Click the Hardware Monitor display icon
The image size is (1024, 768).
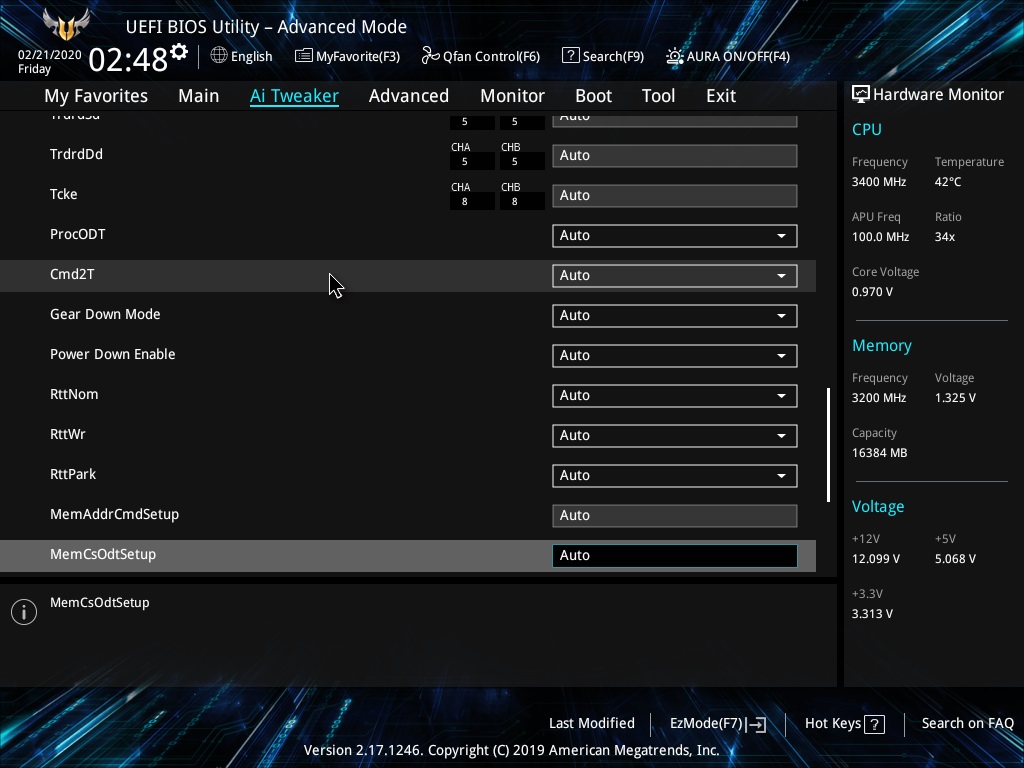click(x=861, y=94)
